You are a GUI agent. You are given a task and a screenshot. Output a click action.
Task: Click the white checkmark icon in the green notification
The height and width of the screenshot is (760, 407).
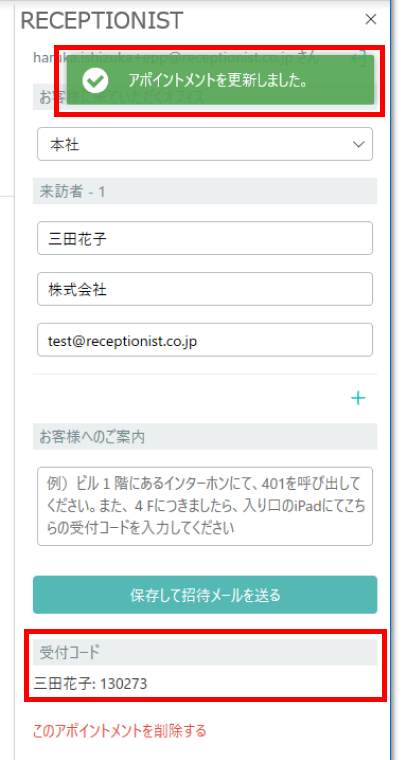pos(95,80)
